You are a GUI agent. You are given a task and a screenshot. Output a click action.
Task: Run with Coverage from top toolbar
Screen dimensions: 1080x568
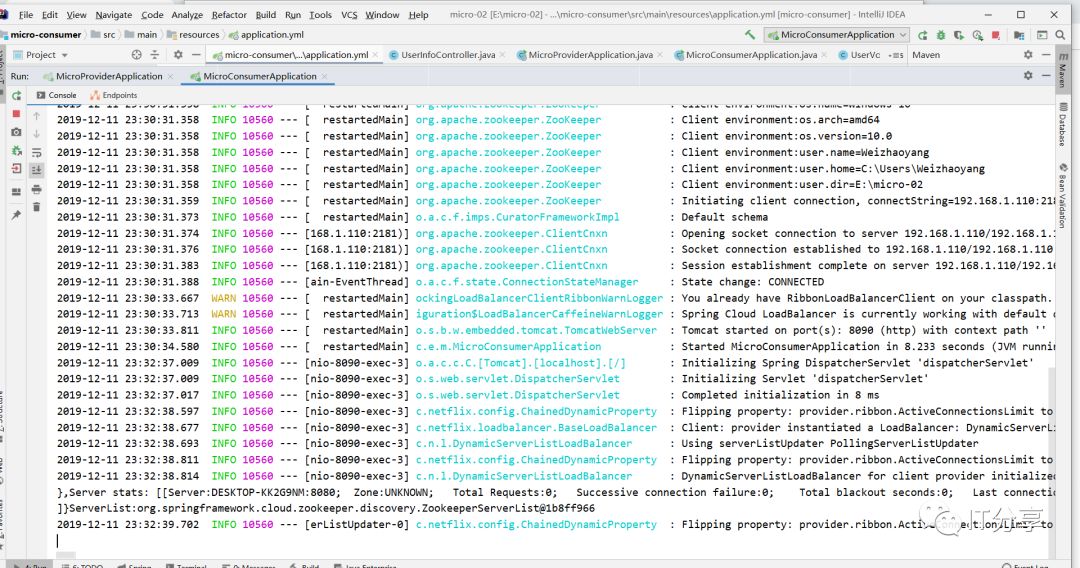[x=959, y=34]
